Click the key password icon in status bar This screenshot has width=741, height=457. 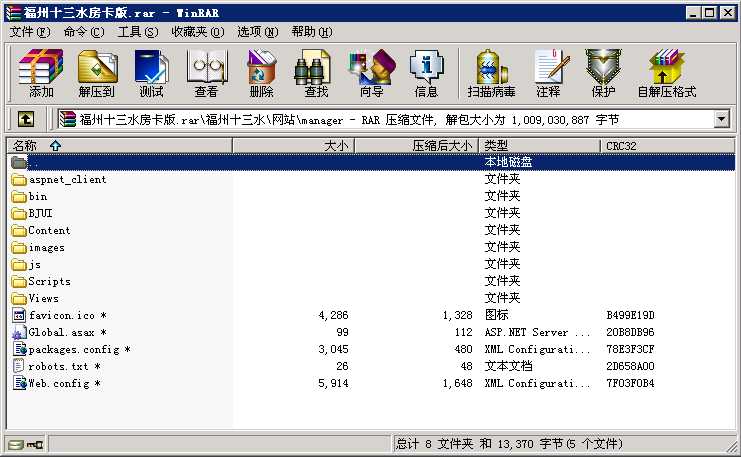click(x=34, y=445)
